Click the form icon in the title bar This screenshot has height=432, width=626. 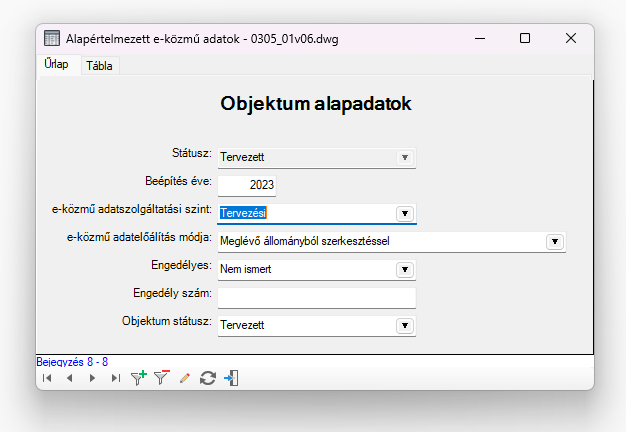(x=52, y=38)
